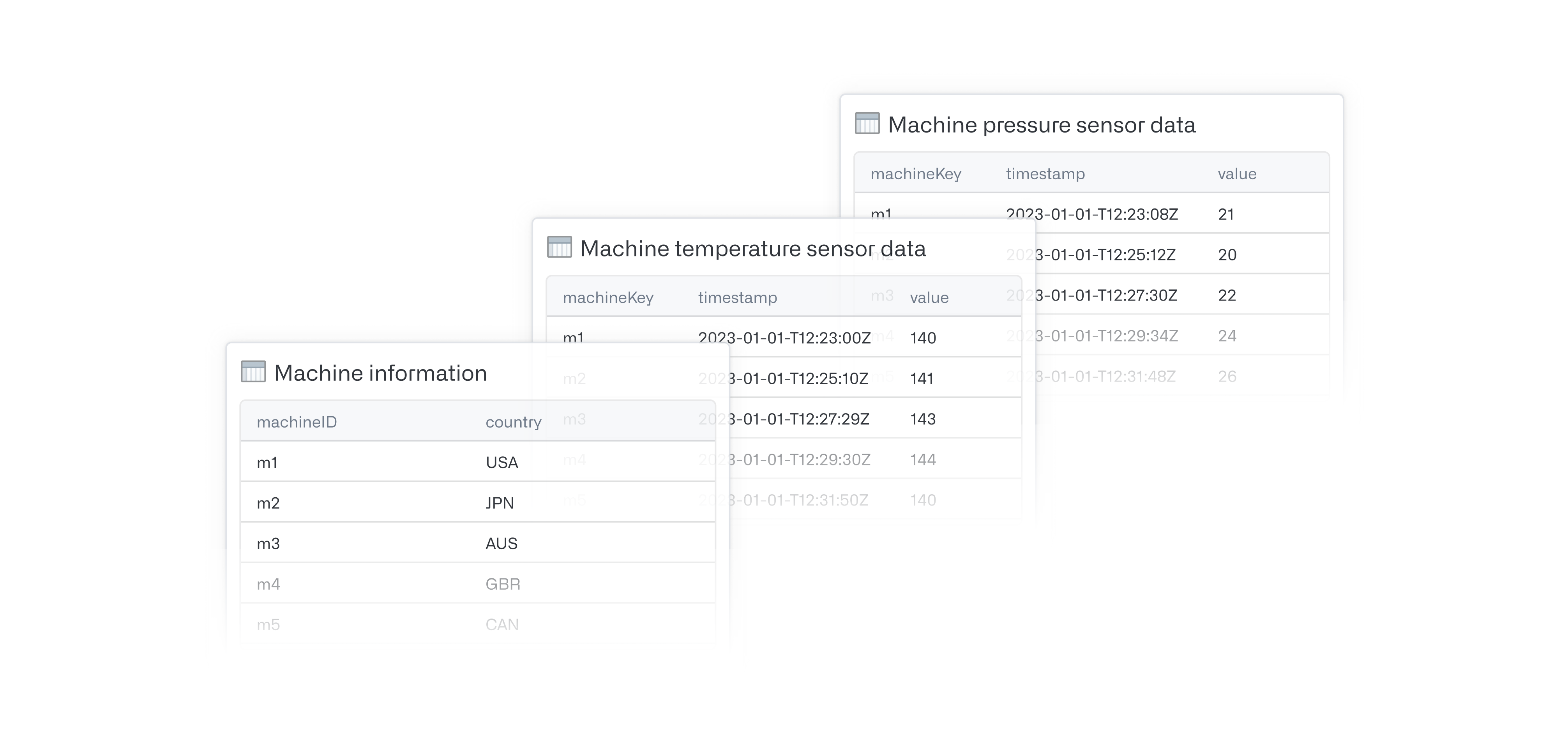This screenshot has width=1568, height=753.
Task: Select timestamp 2023-01-01-T12:23:00Z in temperature table
Action: coord(784,338)
